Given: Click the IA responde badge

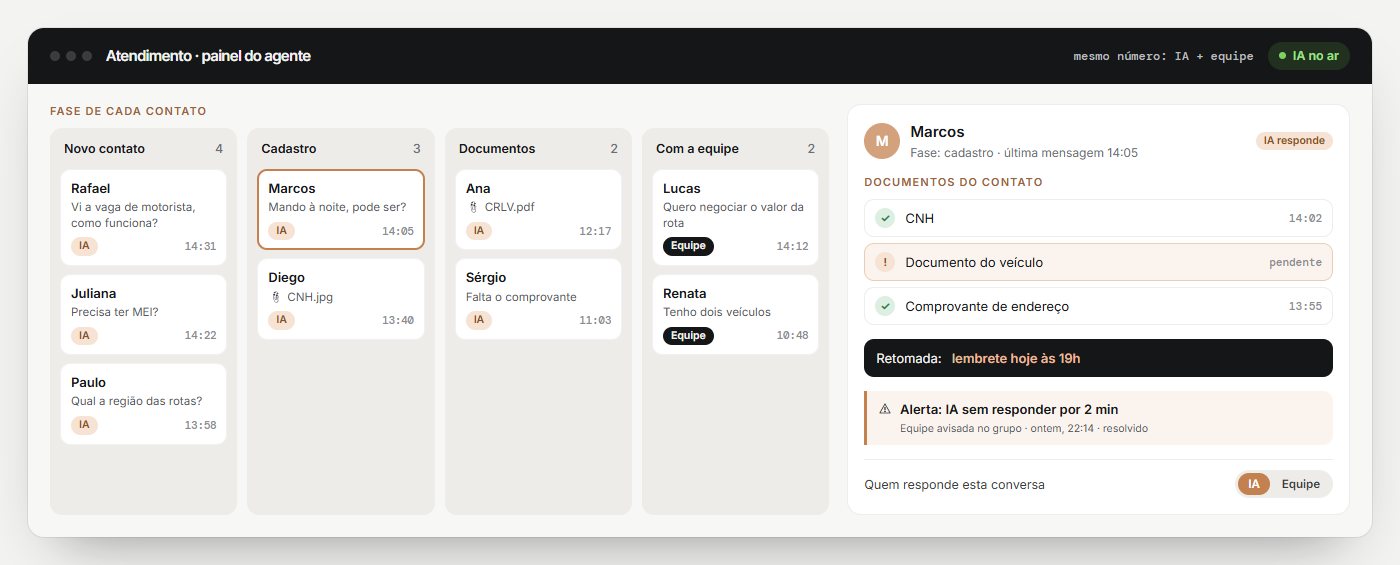Looking at the screenshot, I should (1294, 141).
